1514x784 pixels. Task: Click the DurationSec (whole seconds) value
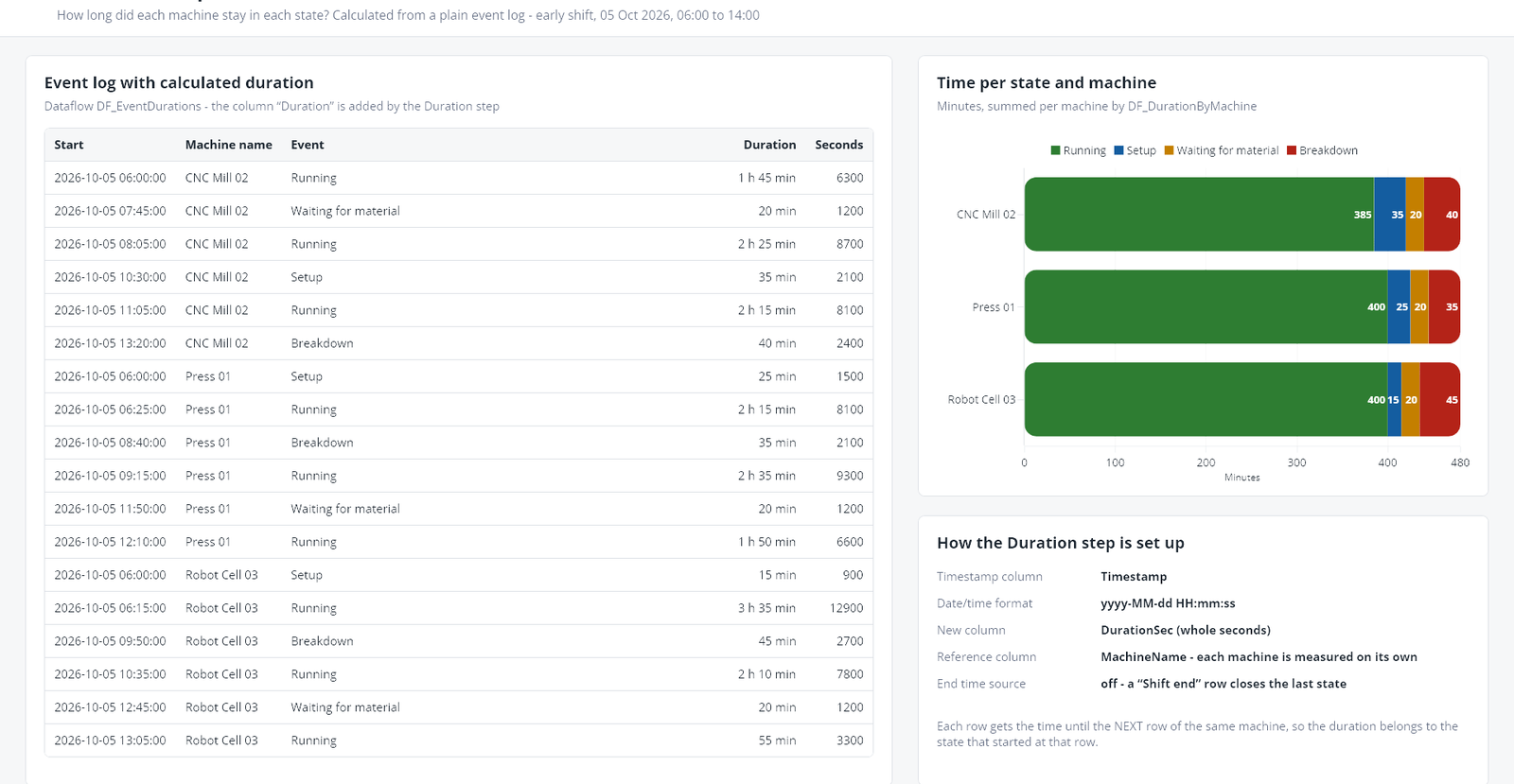[x=1186, y=630]
